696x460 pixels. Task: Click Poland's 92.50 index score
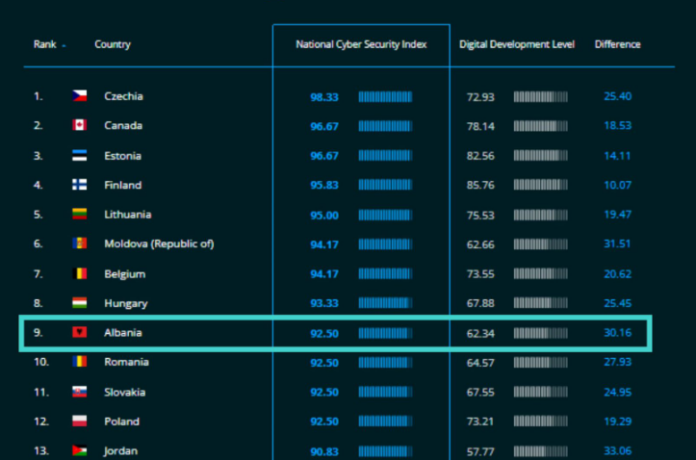coord(324,421)
